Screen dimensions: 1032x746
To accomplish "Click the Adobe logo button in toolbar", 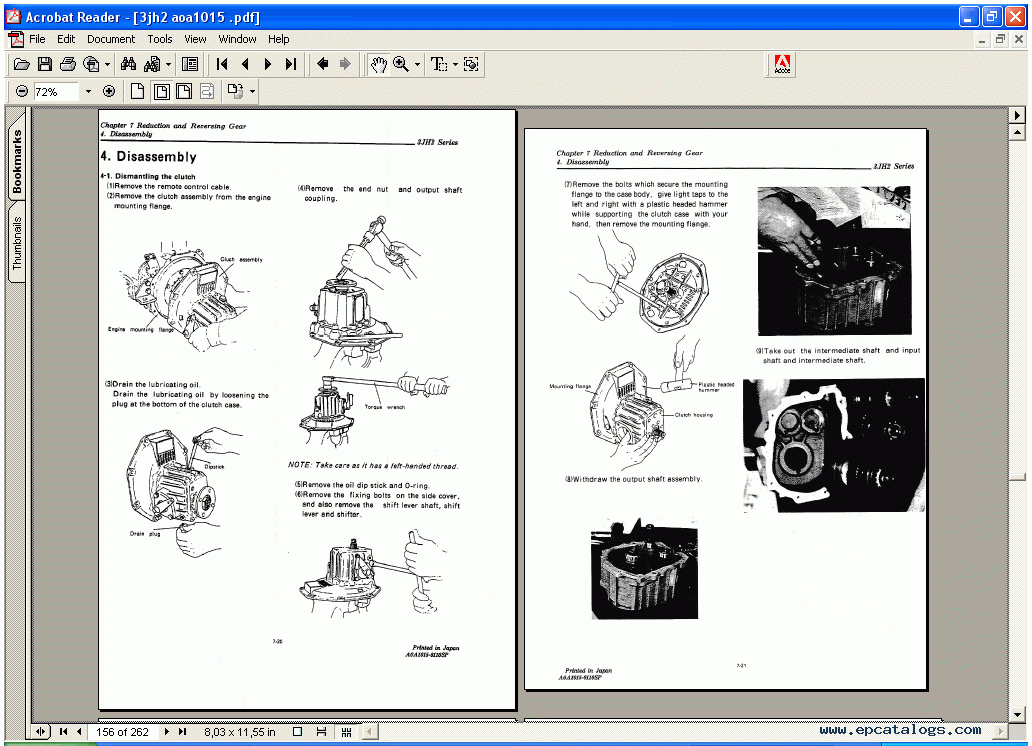I will click(x=782, y=65).
